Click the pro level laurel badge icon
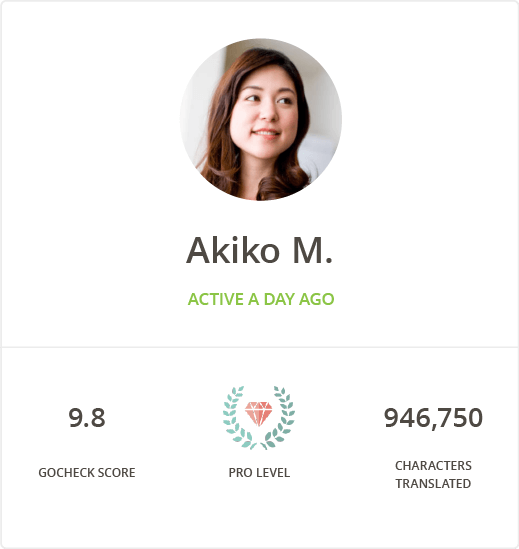This screenshot has width=519, height=549. click(259, 417)
